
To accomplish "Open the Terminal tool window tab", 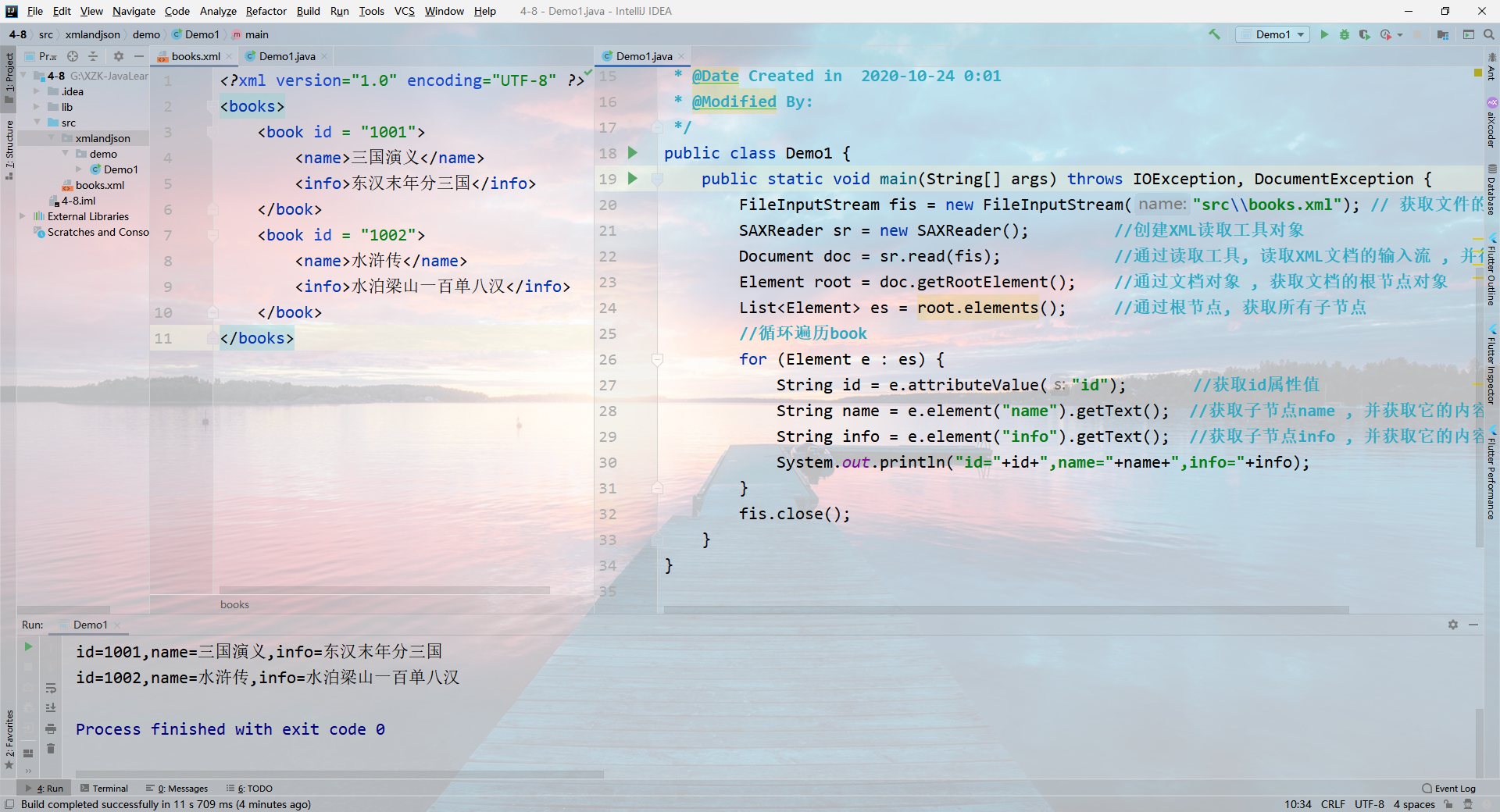I will (x=104, y=789).
